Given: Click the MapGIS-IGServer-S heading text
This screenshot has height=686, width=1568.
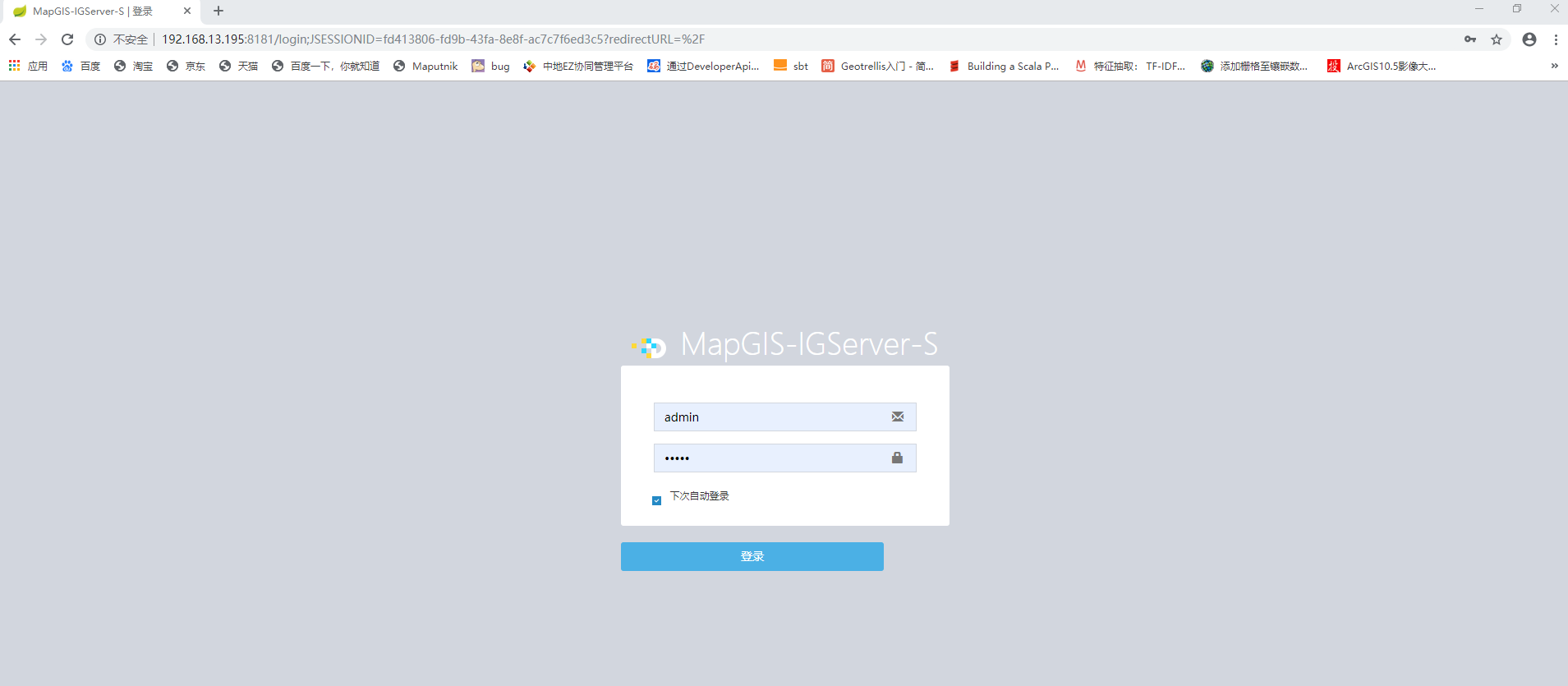Looking at the screenshot, I should [x=809, y=344].
